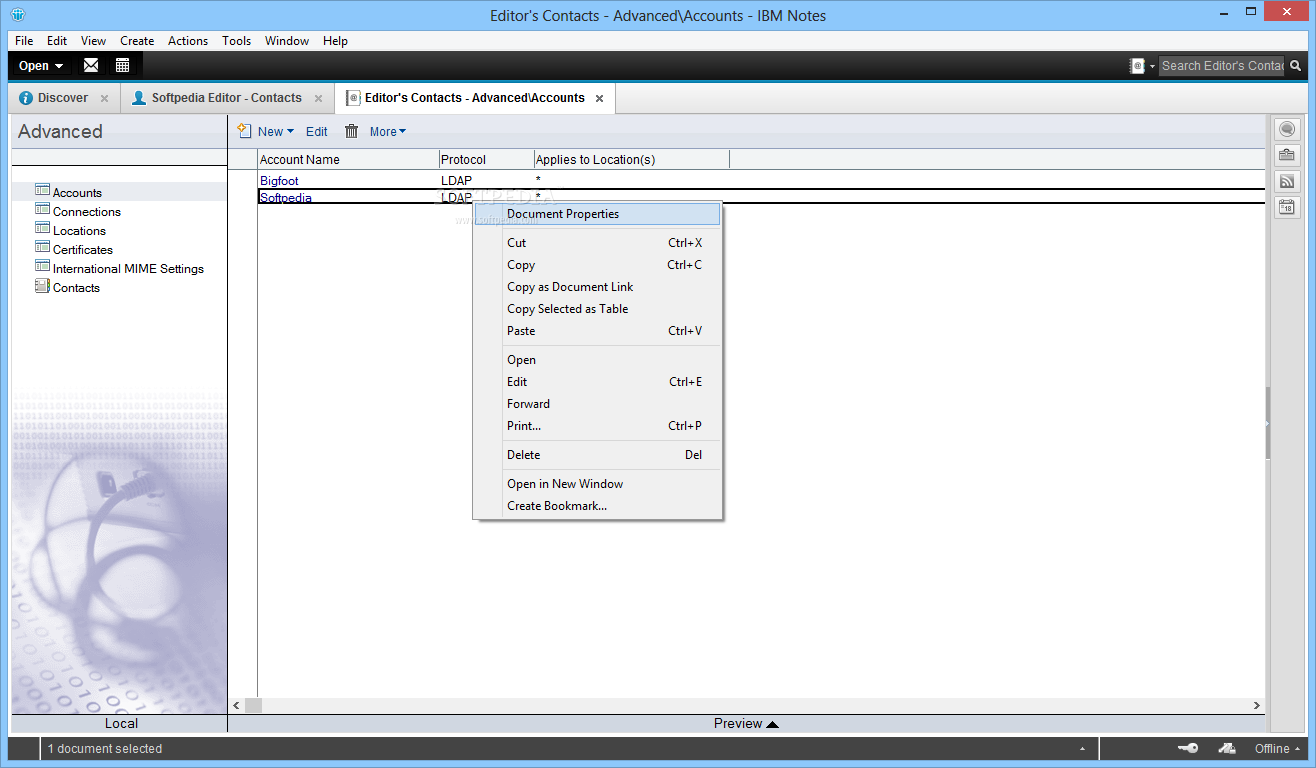
Task: Click the search magnifier icon
Action: coord(1296,66)
